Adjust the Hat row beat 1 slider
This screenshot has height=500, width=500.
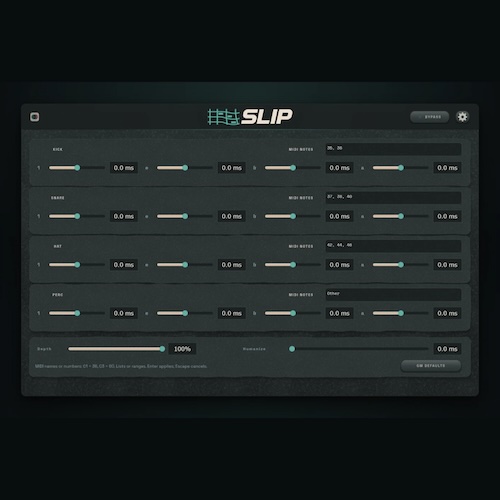[x=77, y=265]
